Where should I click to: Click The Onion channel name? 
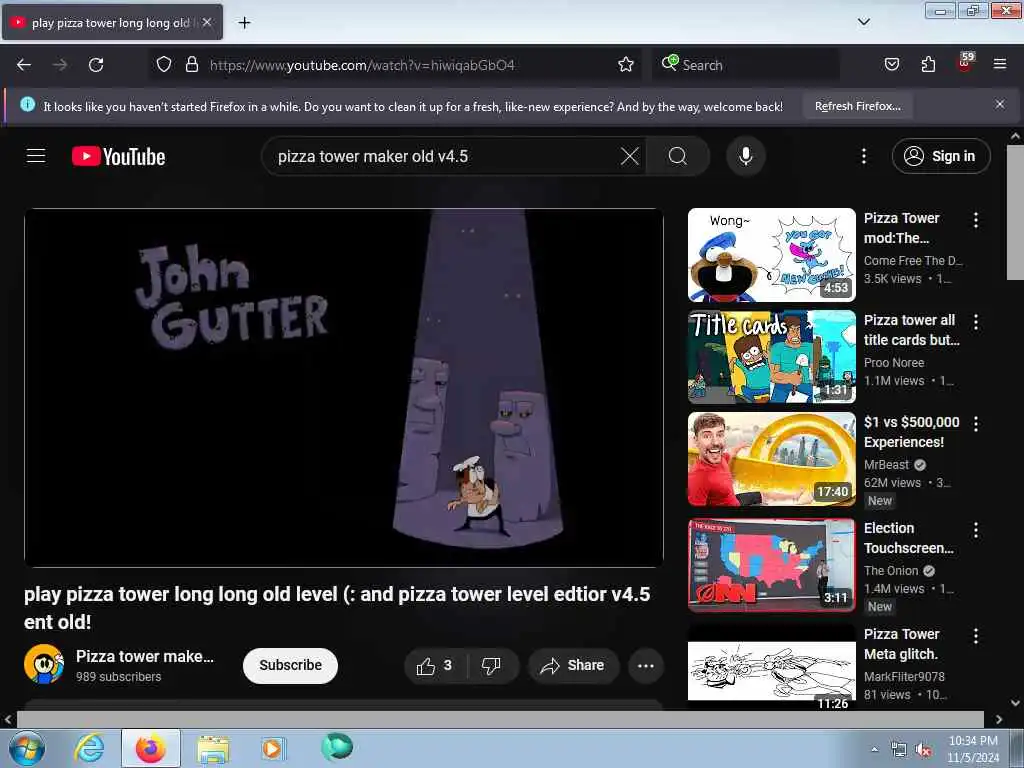(891, 570)
